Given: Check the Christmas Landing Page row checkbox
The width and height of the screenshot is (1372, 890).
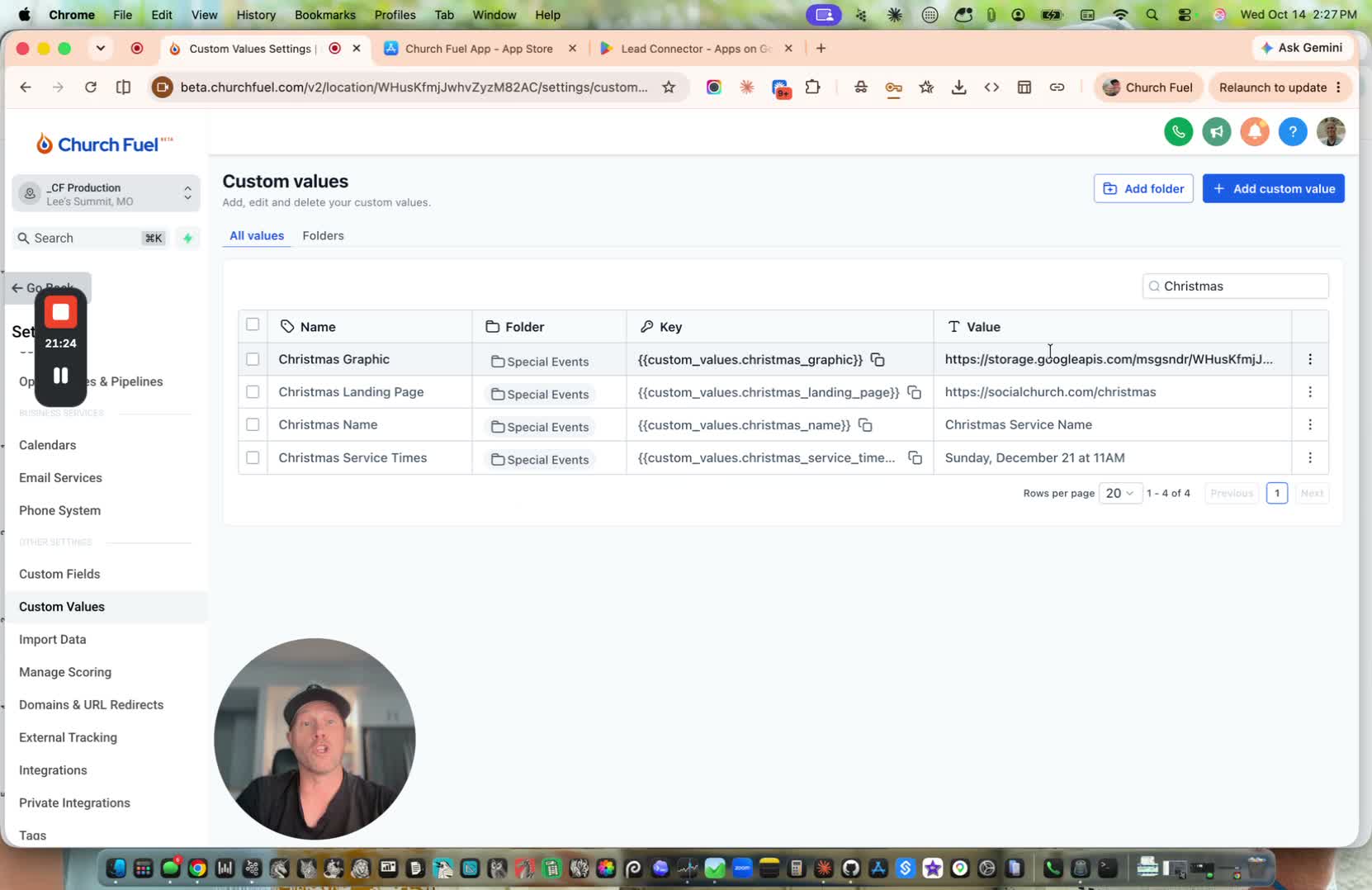Looking at the screenshot, I should click(x=253, y=392).
